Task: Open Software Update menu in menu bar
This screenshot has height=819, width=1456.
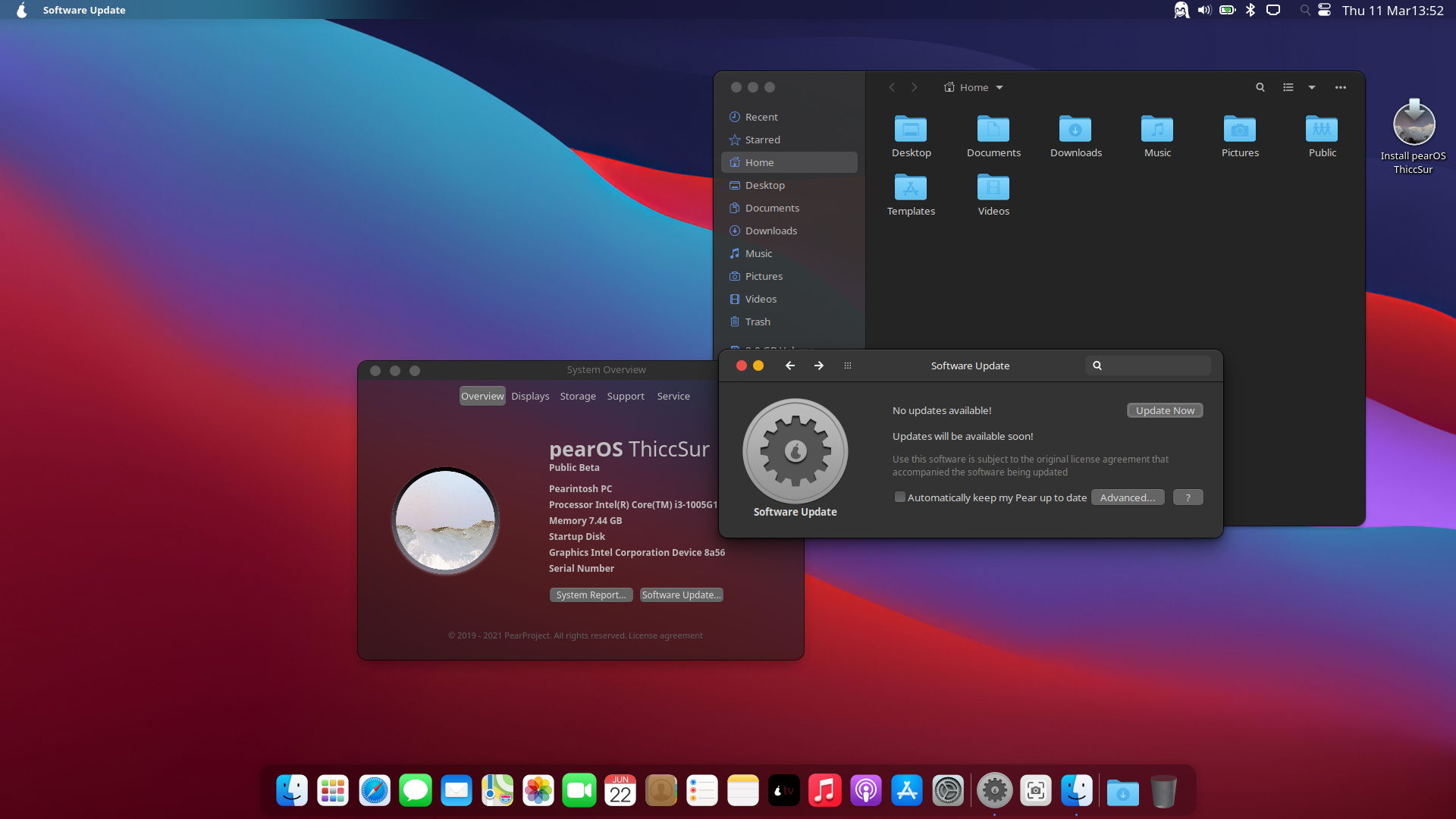Action: tap(84, 10)
